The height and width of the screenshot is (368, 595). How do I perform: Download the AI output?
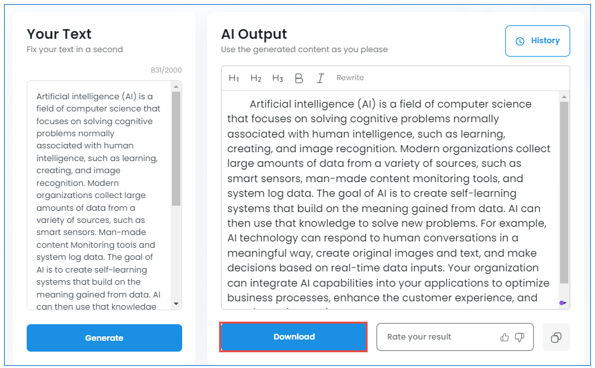coord(293,337)
